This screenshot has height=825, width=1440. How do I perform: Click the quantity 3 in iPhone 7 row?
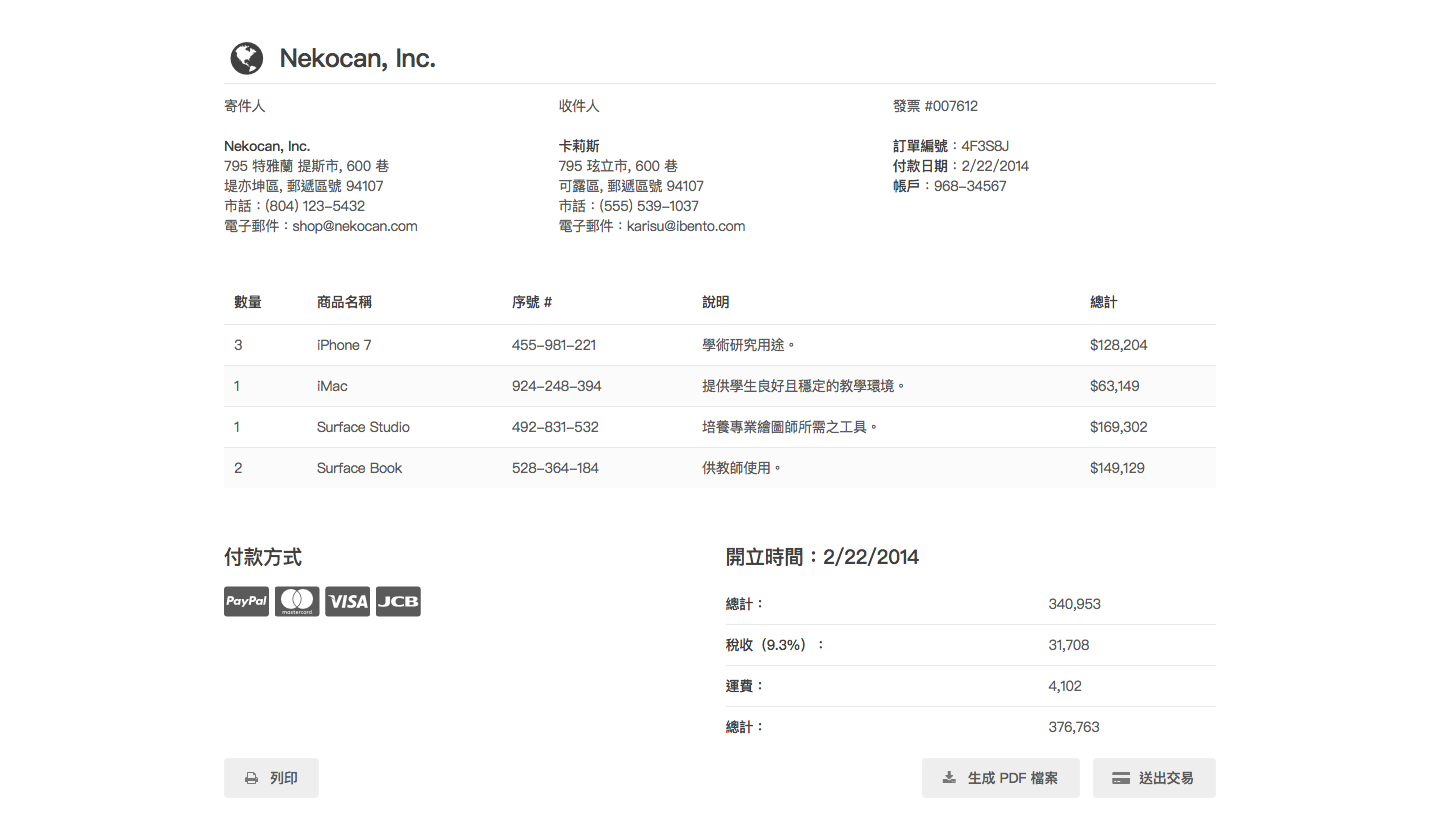tap(238, 345)
